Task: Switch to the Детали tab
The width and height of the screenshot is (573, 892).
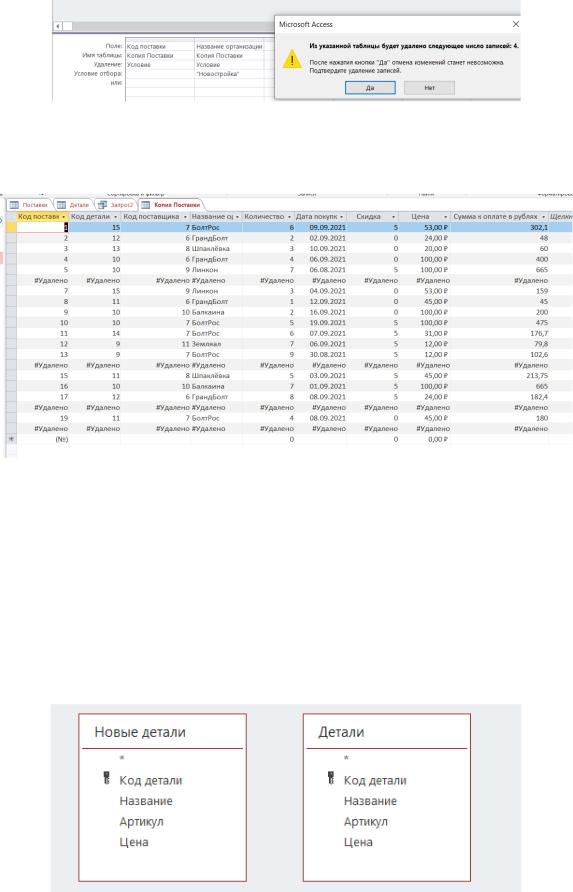Action: click(80, 205)
